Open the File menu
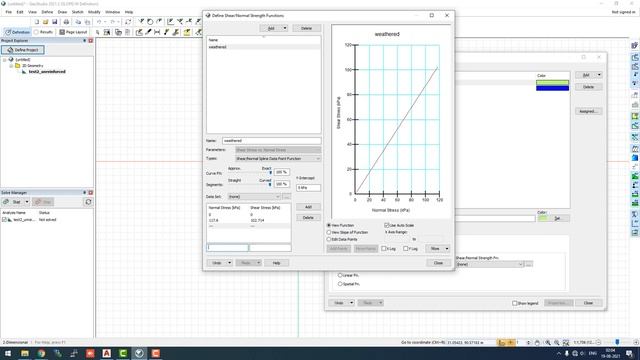This screenshot has width=640, height=360. pyautogui.click(x=9, y=12)
